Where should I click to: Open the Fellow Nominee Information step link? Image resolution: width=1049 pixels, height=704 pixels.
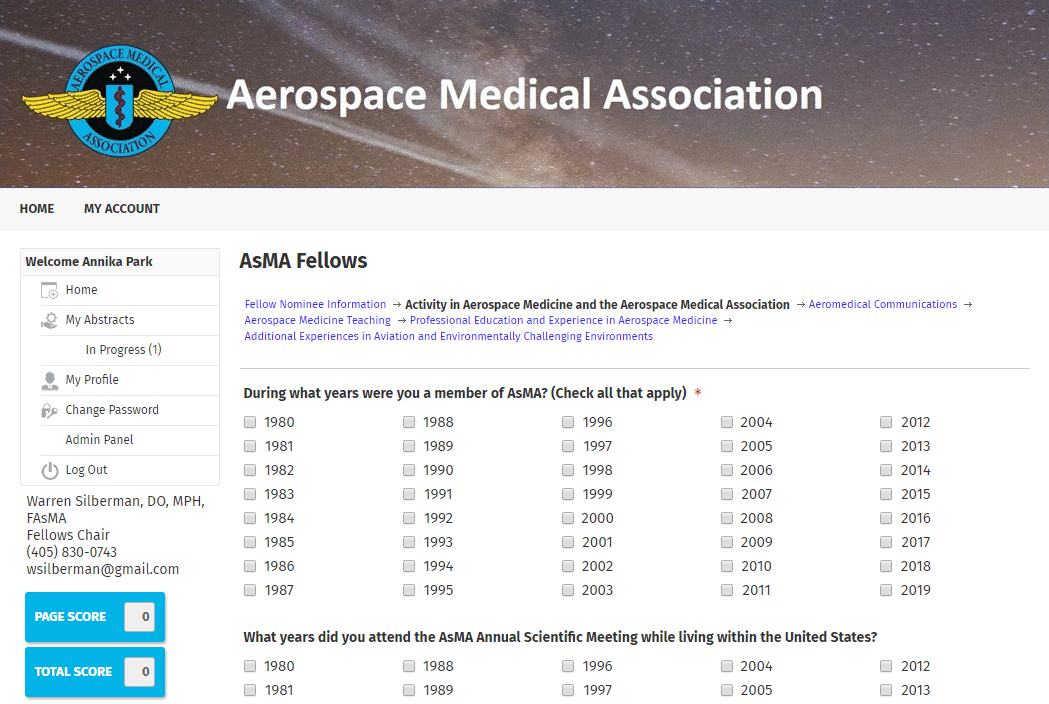(x=315, y=304)
